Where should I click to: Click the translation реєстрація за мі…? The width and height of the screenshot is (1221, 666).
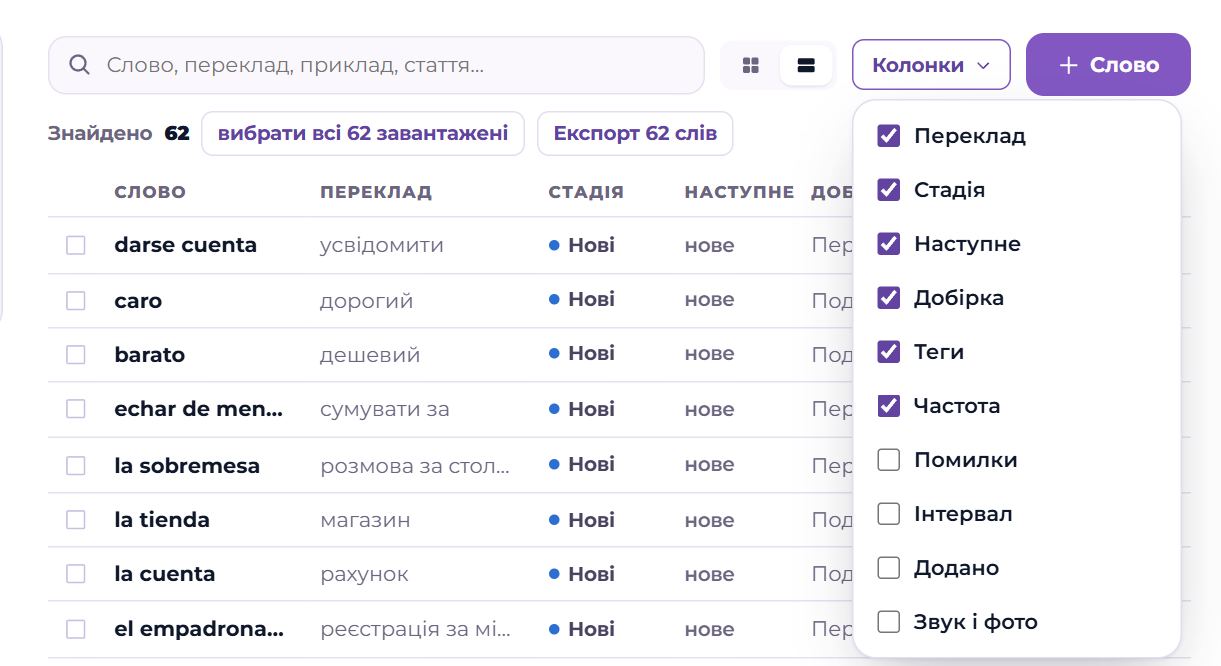pos(416,630)
